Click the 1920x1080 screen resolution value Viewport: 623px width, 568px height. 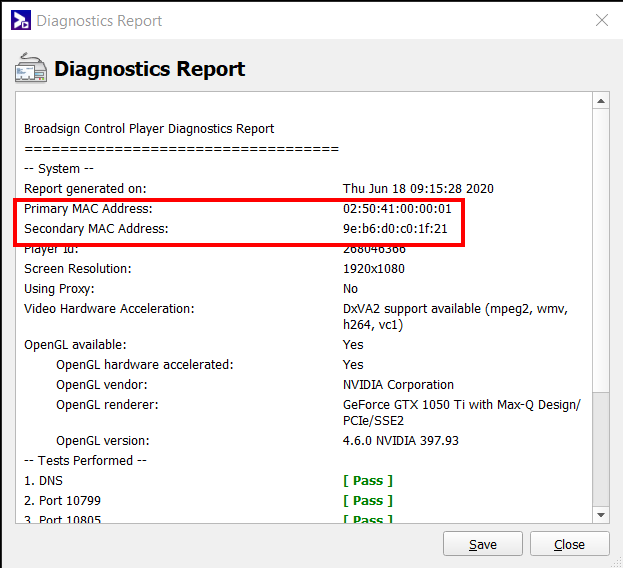[x=376, y=269]
